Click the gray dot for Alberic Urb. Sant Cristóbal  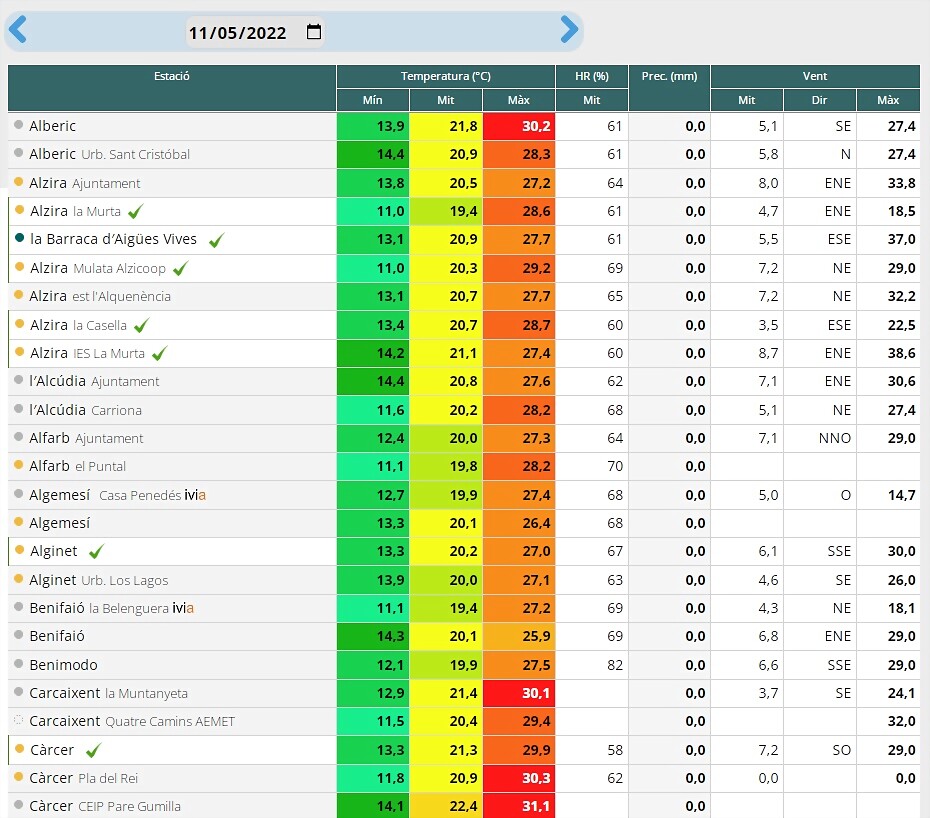pyautogui.click(x=18, y=153)
